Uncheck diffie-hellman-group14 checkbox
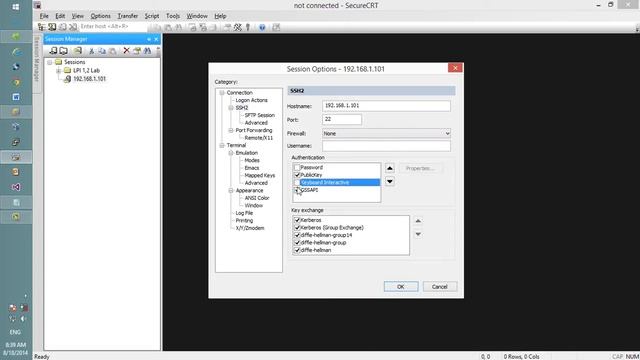 click(297, 235)
